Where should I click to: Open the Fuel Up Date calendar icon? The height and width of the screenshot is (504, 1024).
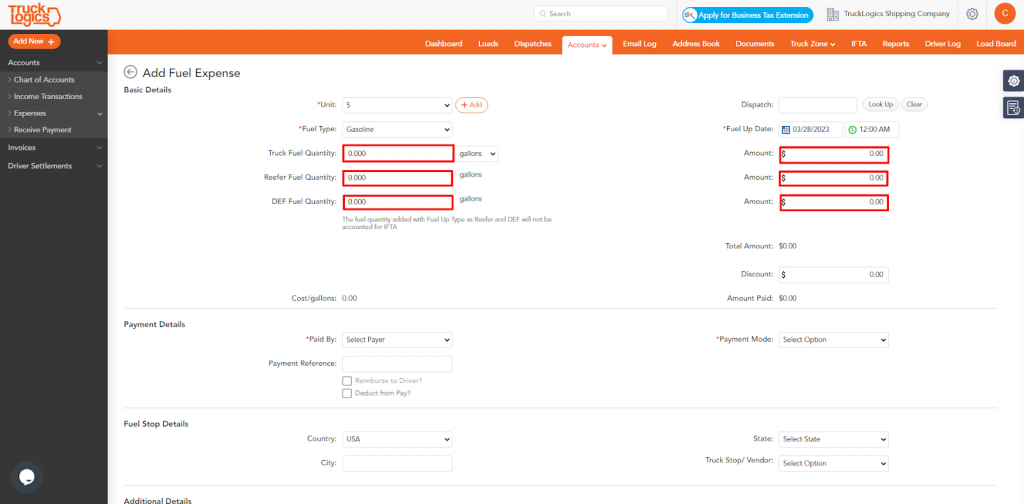(x=786, y=129)
